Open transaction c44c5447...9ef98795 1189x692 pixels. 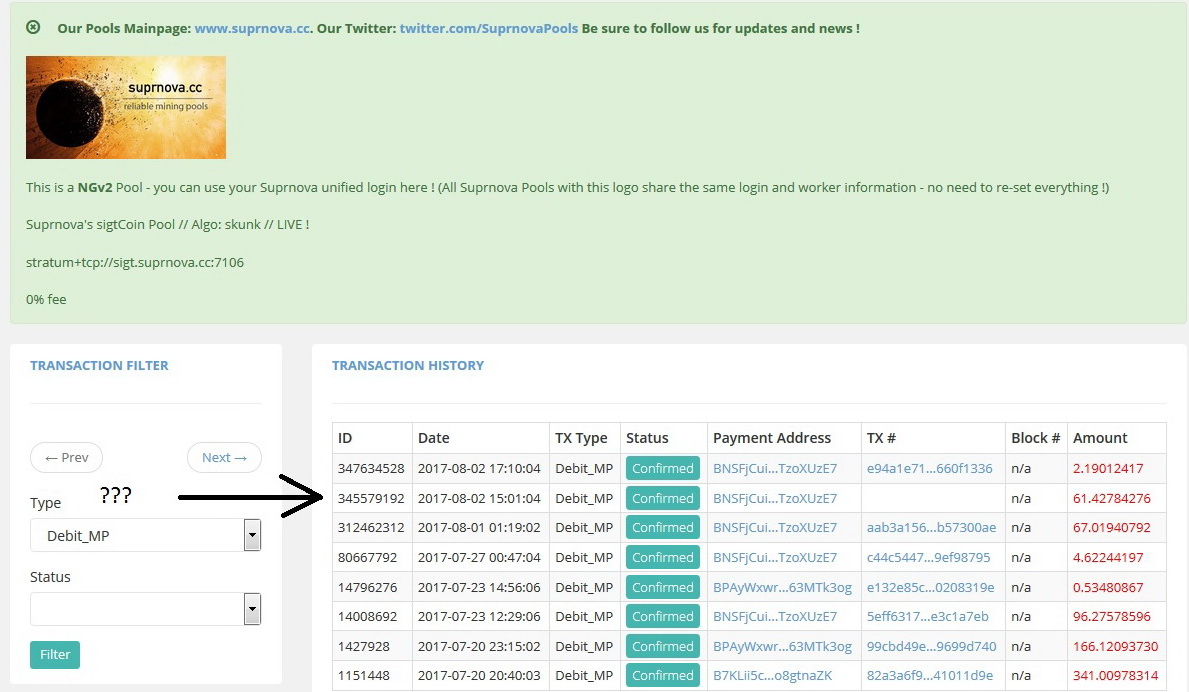coord(928,557)
